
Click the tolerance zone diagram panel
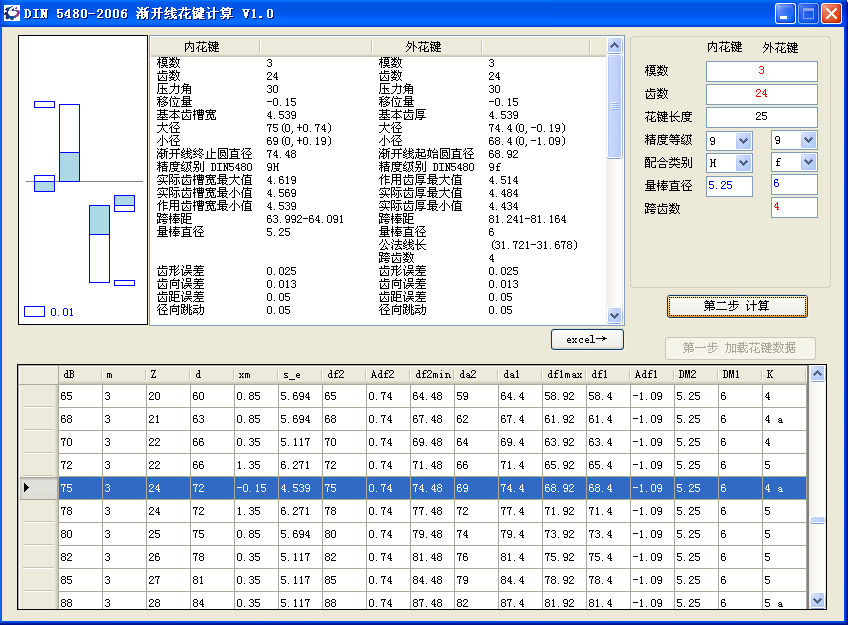[x=83, y=180]
